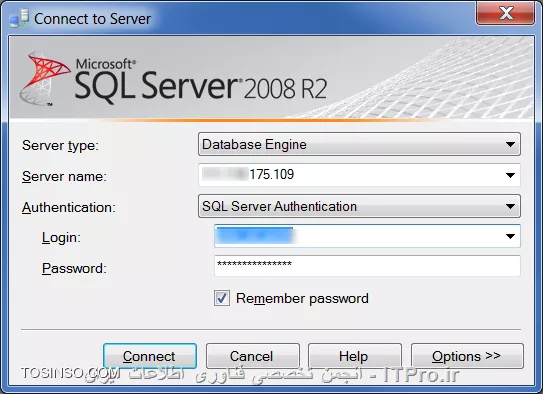
Task: Cancel the connection dialog
Action: coord(252,356)
